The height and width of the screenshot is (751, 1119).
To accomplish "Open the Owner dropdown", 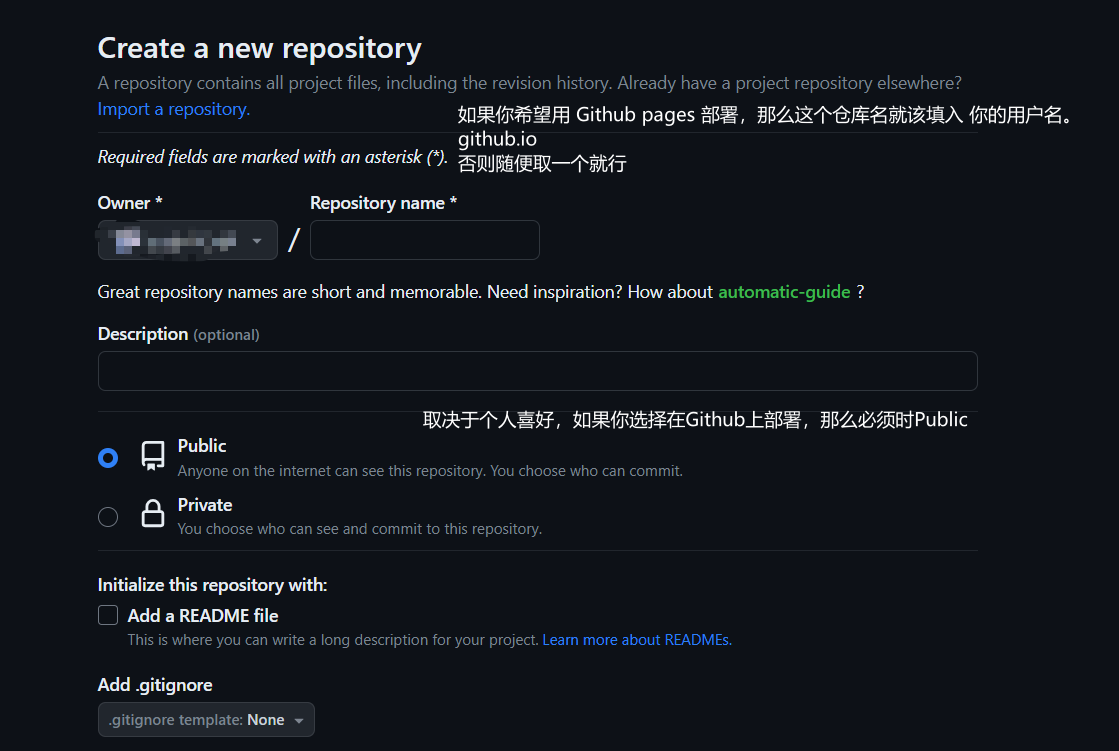I will pos(188,241).
